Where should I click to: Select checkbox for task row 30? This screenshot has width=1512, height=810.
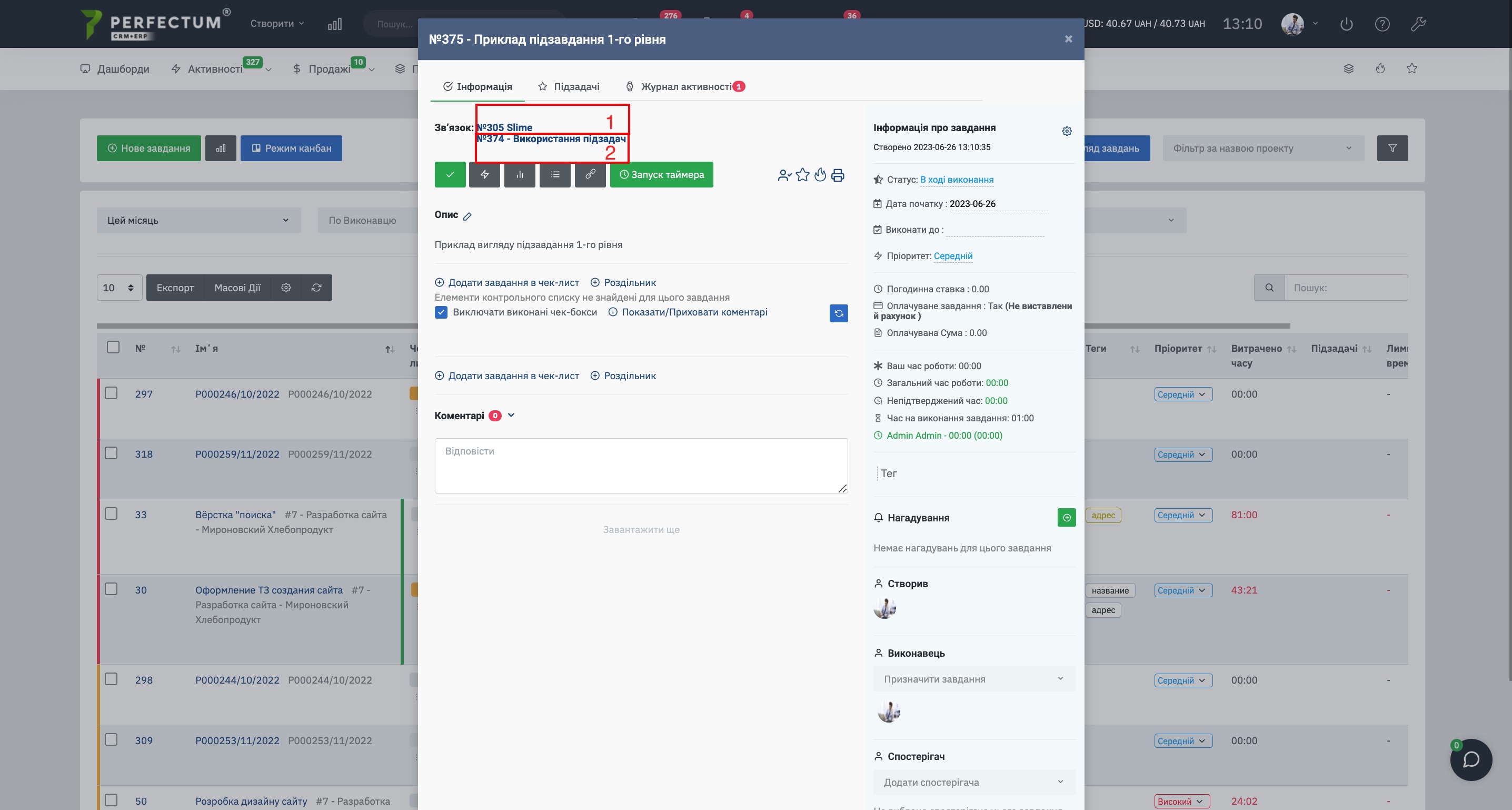111,589
